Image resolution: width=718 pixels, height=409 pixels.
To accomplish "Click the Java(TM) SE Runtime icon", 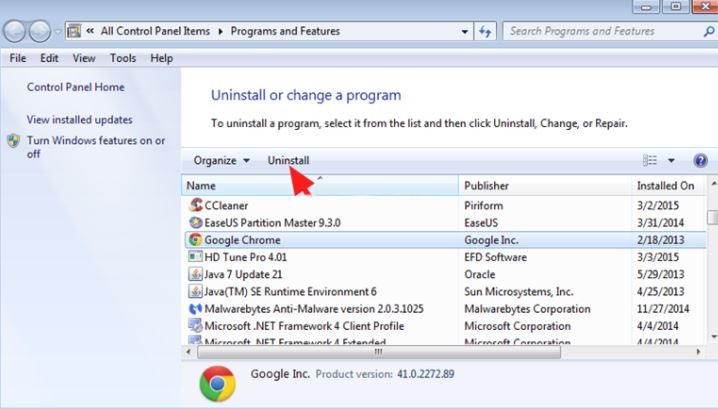I will [196, 291].
